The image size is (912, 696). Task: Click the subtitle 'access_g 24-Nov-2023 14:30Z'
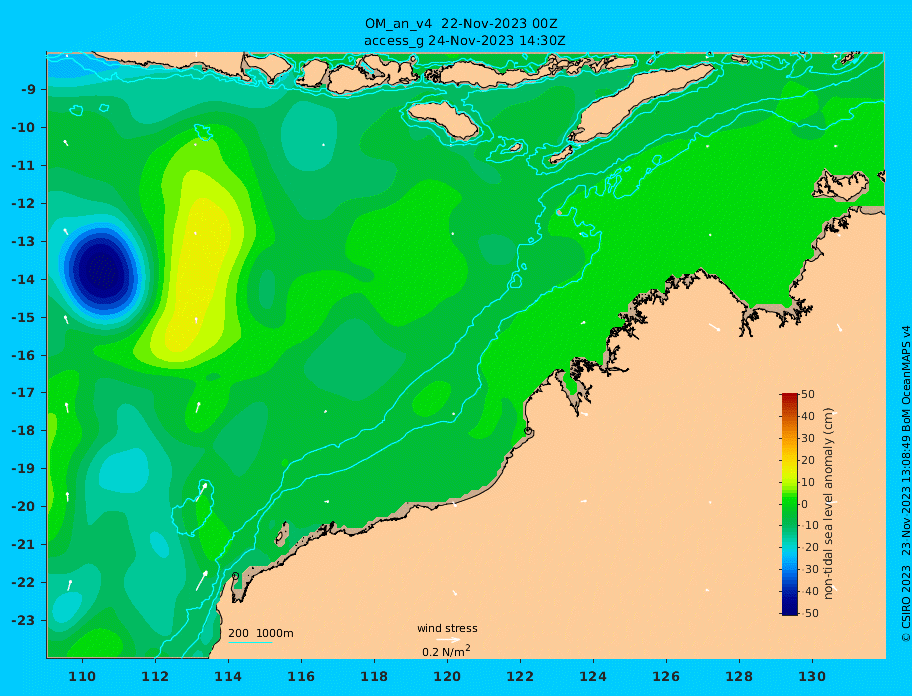465,41
